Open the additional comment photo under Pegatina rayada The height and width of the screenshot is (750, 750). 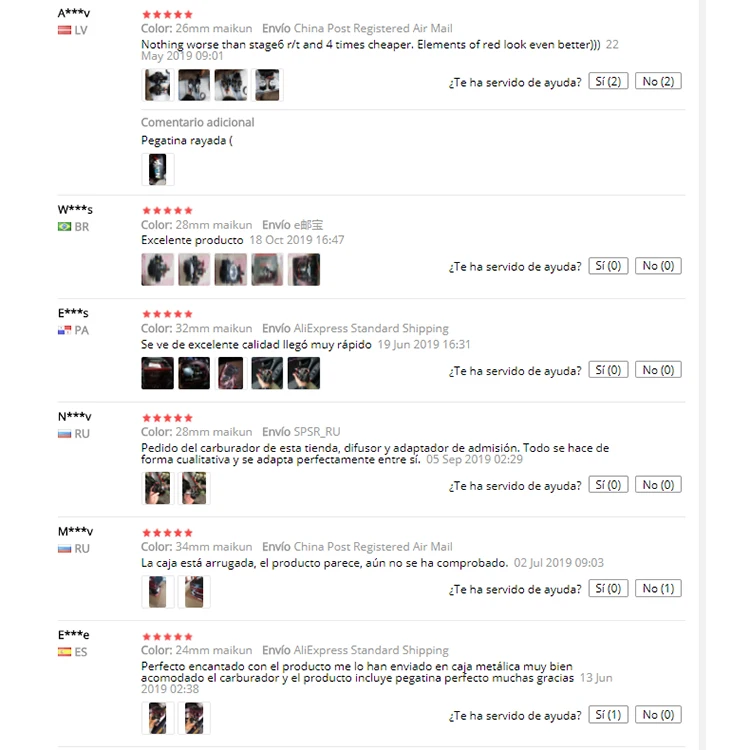point(157,169)
